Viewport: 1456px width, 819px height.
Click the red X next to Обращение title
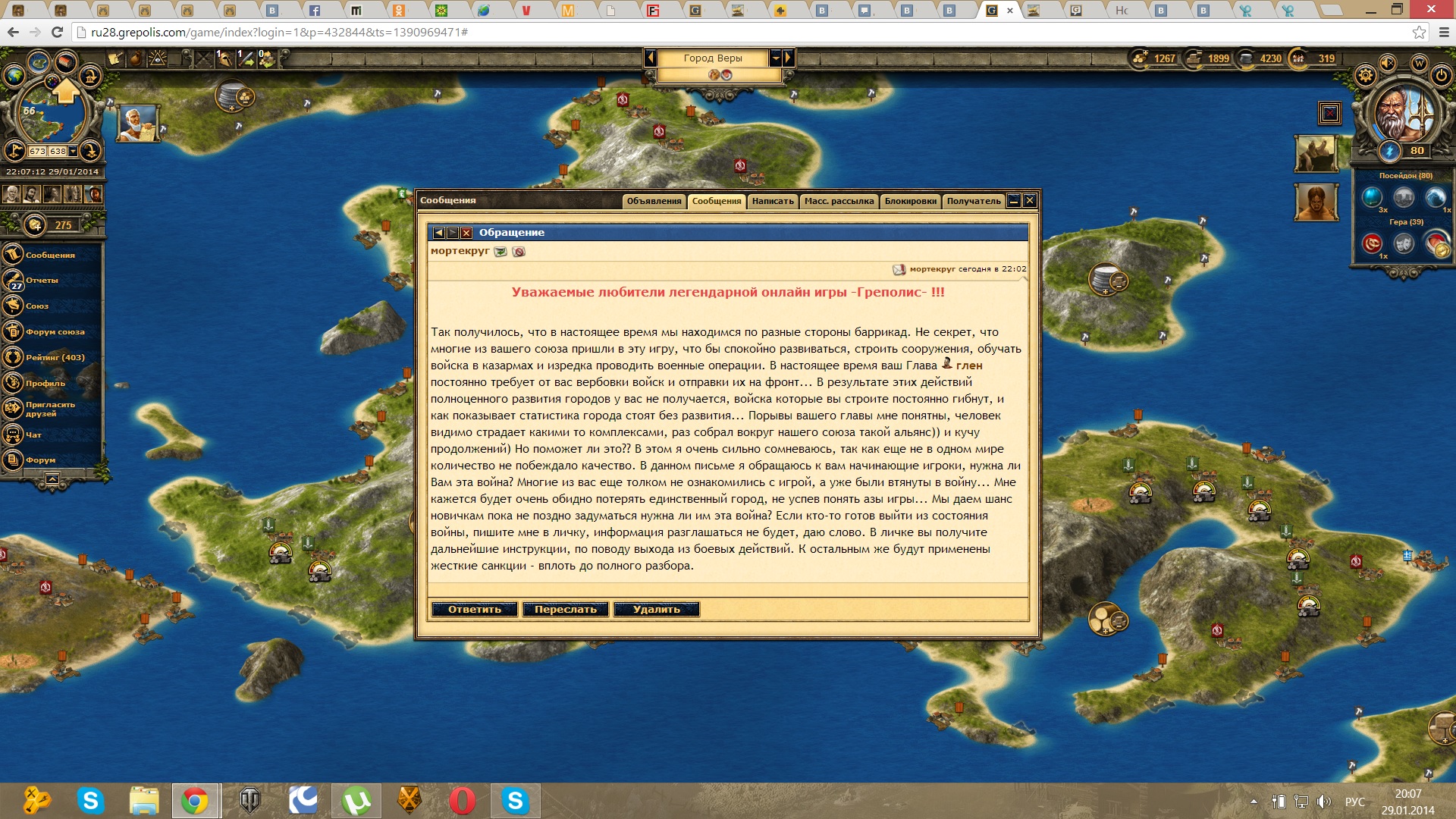[x=466, y=233]
